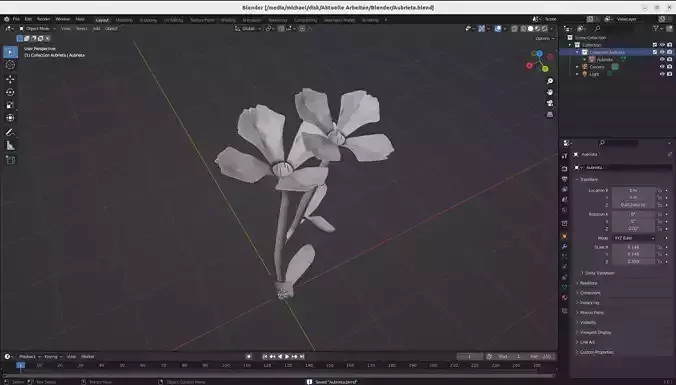Select the Scale tool
The height and width of the screenshot is (385, 676).
(x=10, y=105)
